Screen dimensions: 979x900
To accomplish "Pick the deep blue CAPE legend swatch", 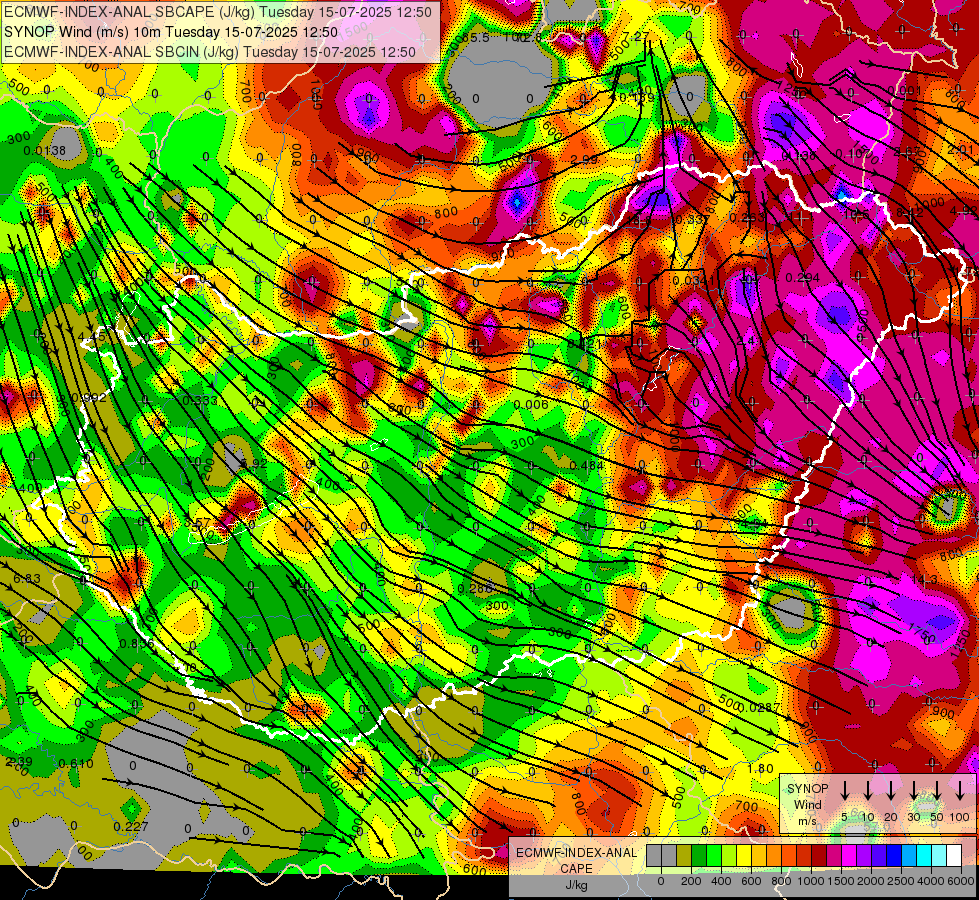I will click(x=895, y=855).
